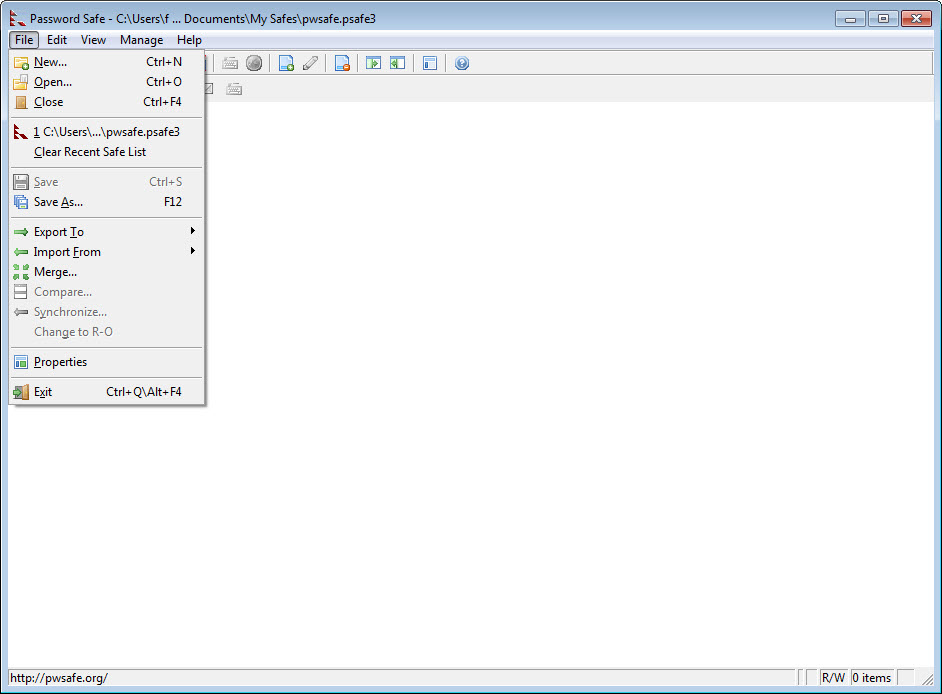942x694 pixels.
Task: Click the Add New Entry toolbar icon
Action: click(x=286, y=63)
